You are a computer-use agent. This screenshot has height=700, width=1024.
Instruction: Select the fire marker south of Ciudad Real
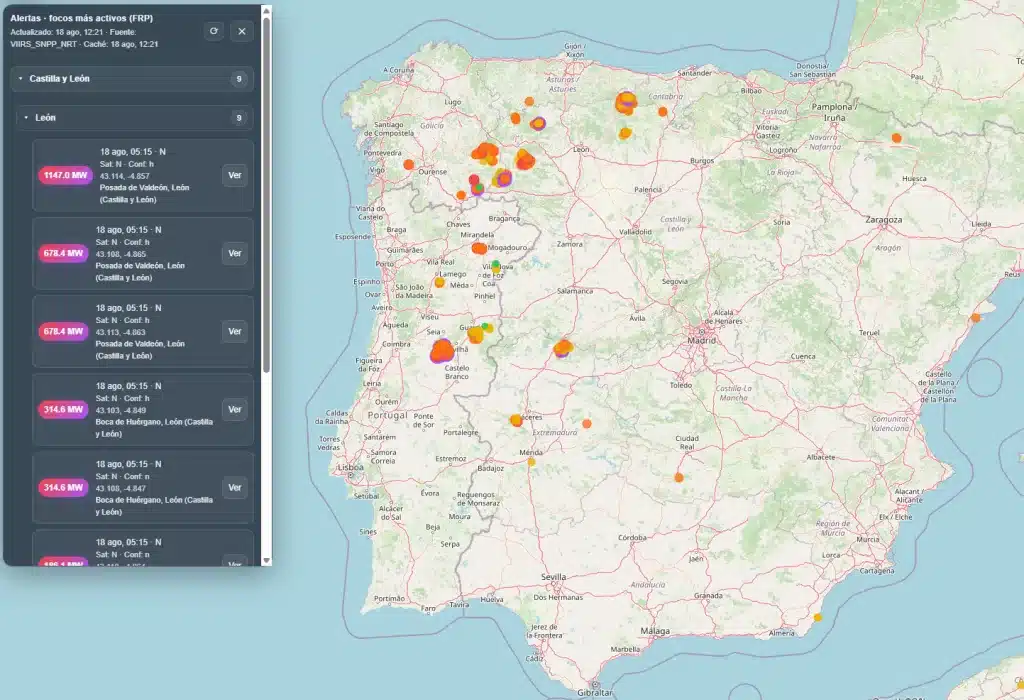[678, 477]
